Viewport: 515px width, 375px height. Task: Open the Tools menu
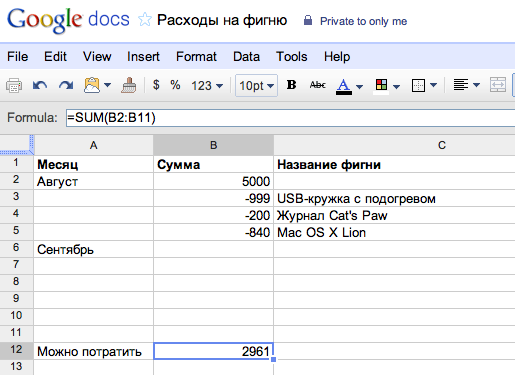click(292, 56)
